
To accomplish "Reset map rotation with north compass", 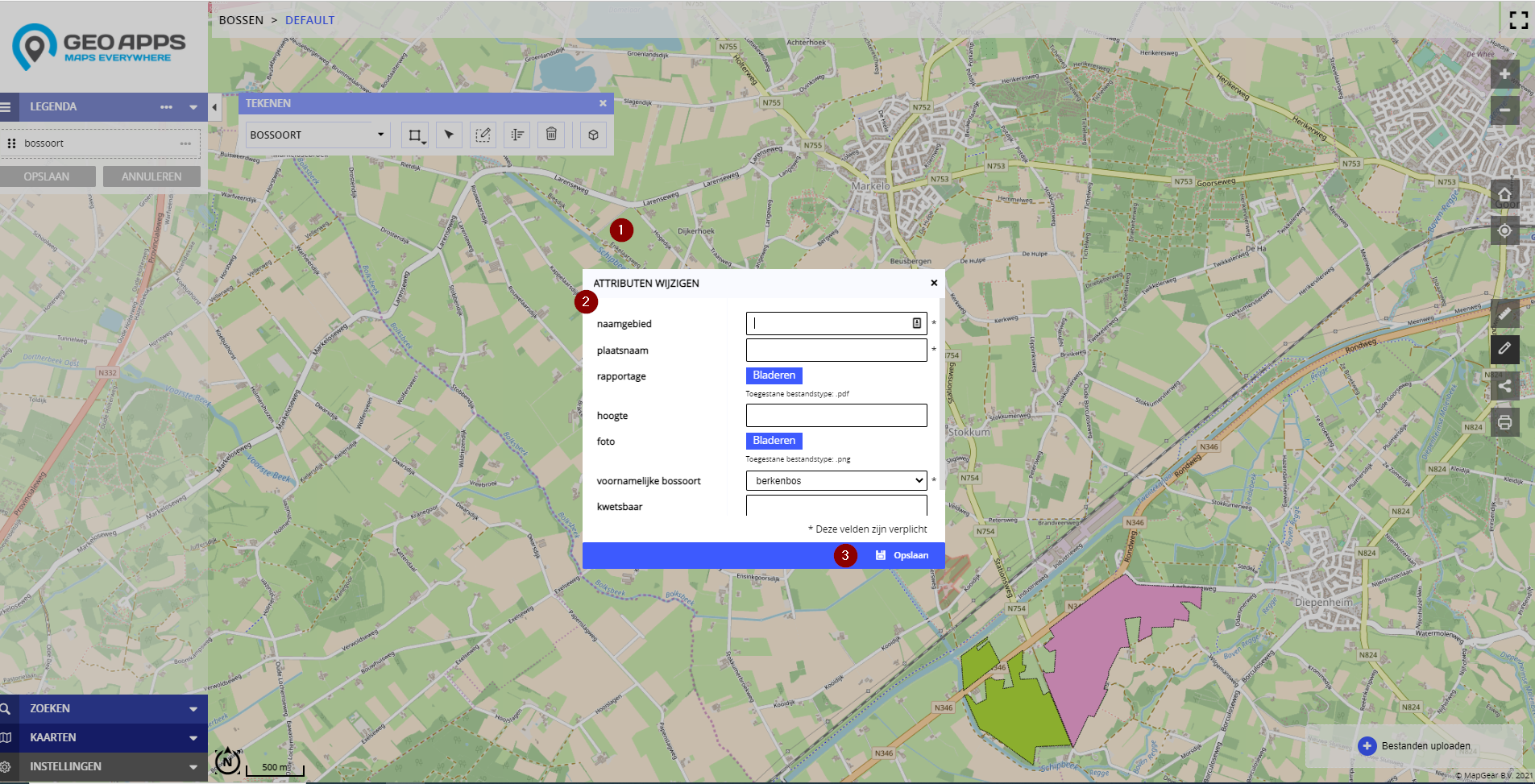I will tap(228, 761).
